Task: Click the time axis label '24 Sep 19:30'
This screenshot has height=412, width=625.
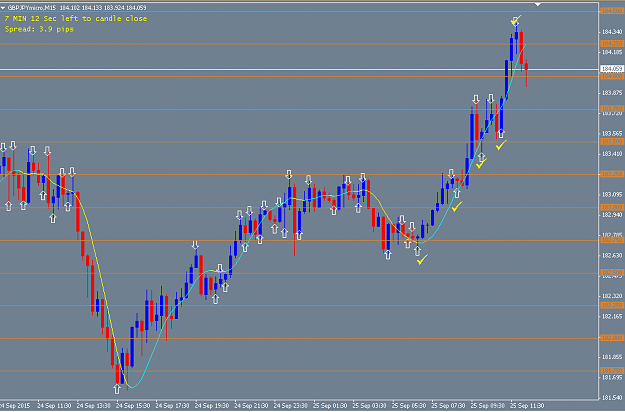Action: tap(212, 406)
